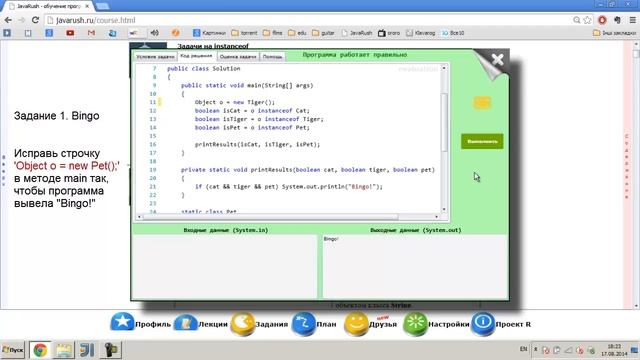Click the browser Forward arrow

click(x=21, y=20)
